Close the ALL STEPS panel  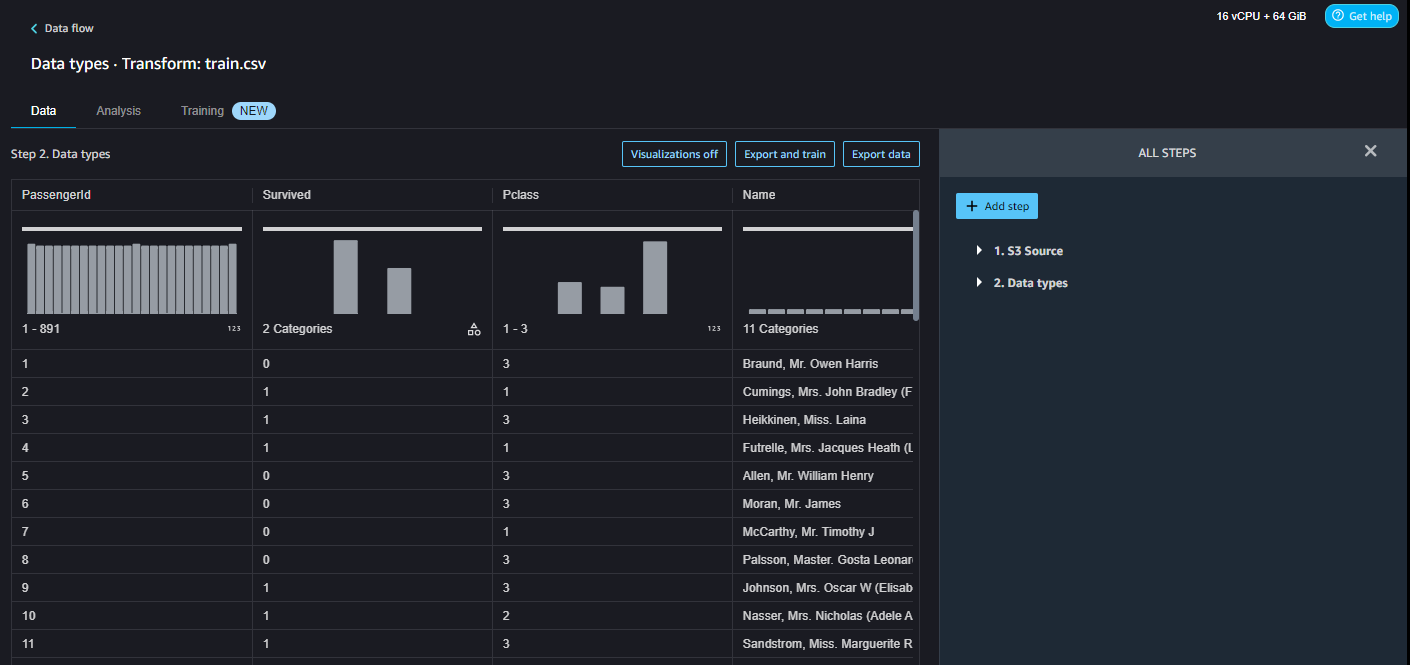1370,150
